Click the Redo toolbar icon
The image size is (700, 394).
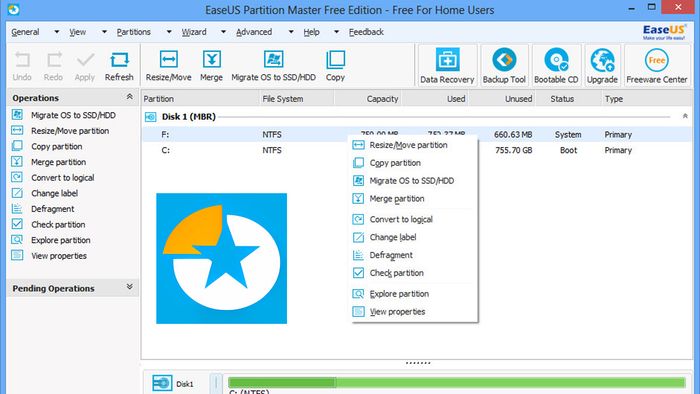54,60
